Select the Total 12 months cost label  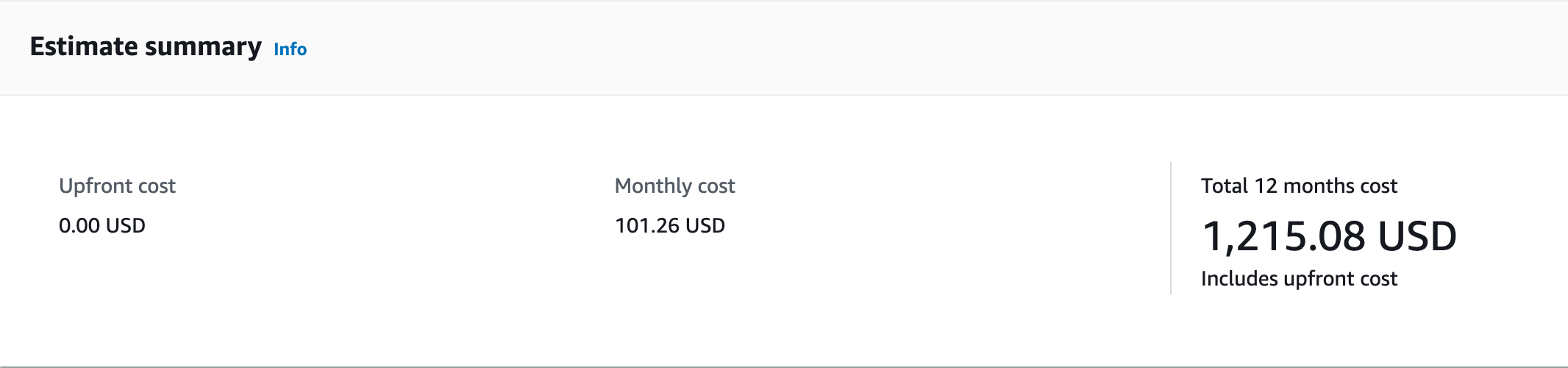[1299, 185]
